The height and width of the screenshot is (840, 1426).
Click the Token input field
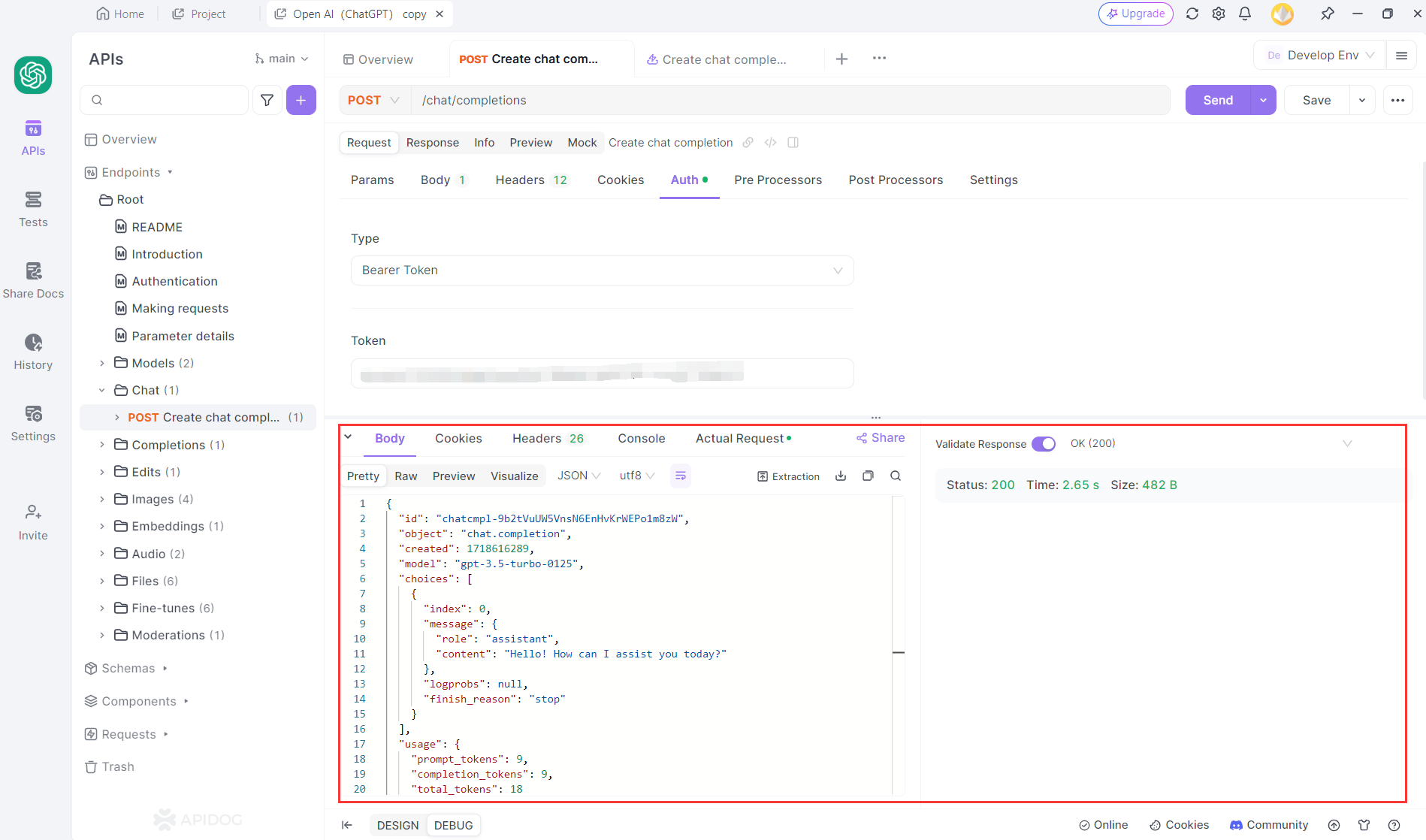pos(602,373)
